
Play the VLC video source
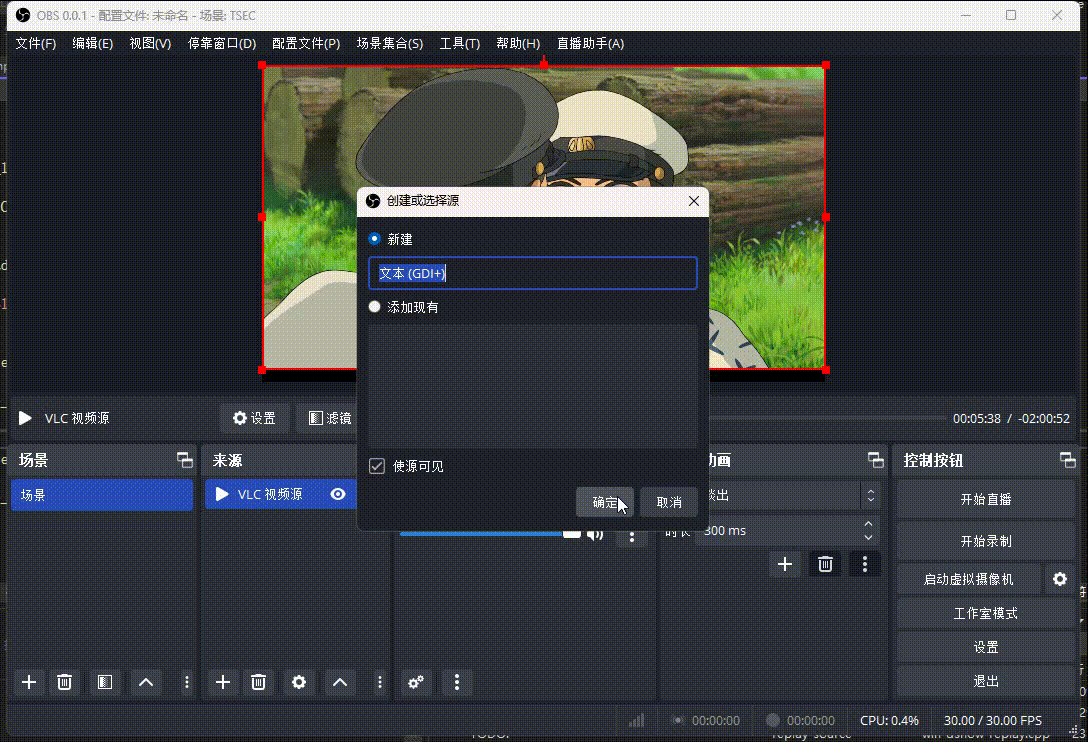click(25, 418)
